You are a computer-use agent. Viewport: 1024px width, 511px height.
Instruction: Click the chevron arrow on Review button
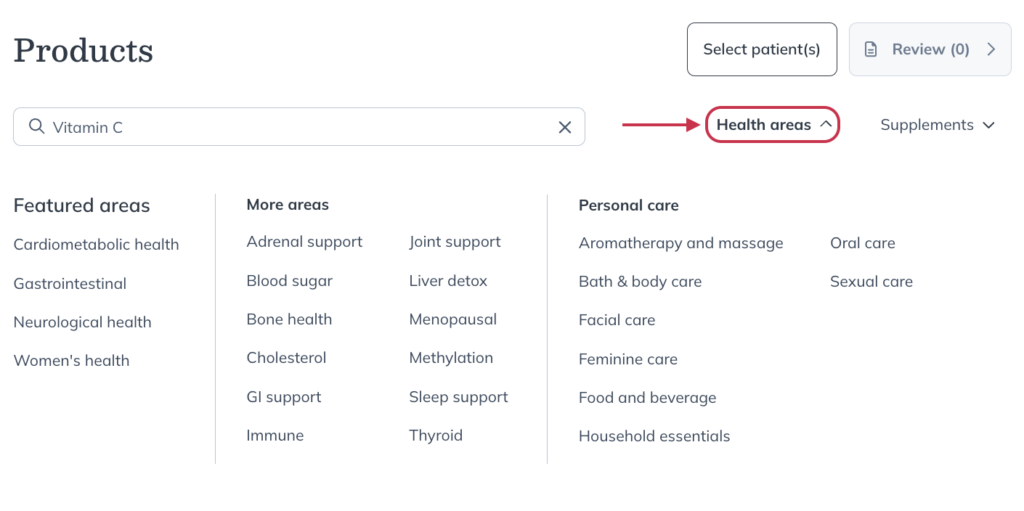(x=991, y=49)
